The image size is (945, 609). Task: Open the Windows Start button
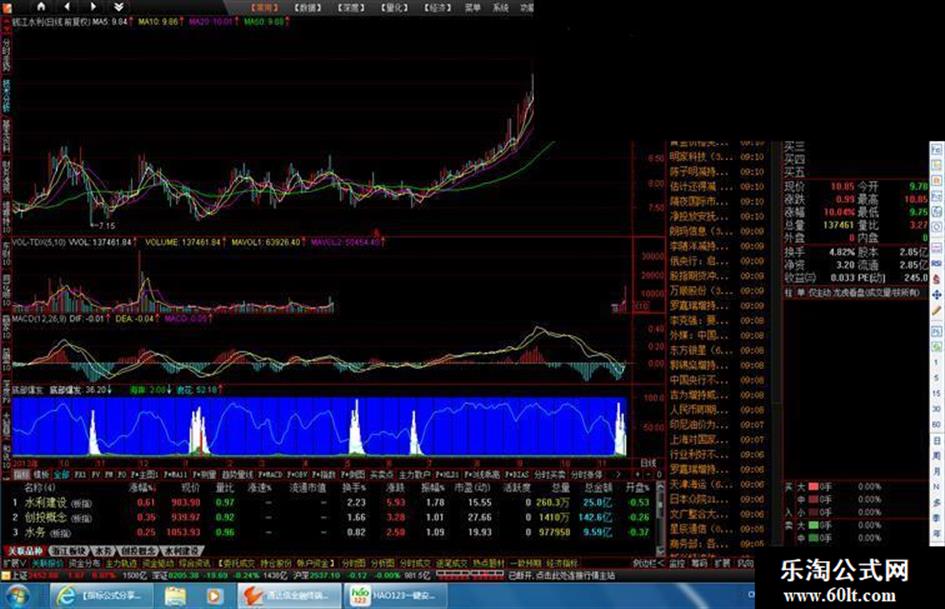(19, 596)
